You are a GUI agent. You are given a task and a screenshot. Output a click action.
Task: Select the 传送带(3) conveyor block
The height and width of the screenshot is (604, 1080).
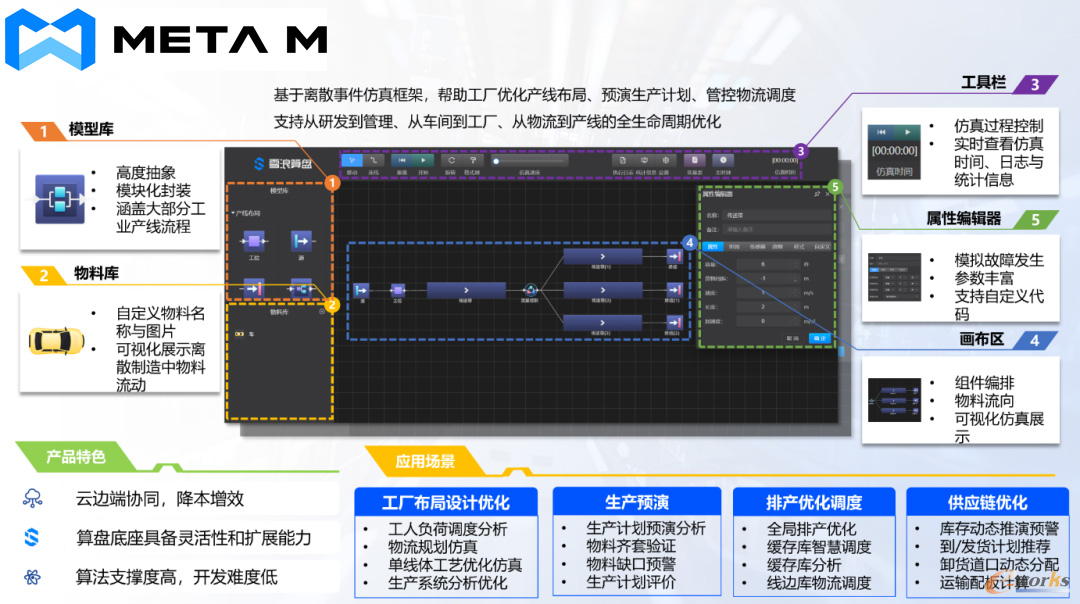603,322
